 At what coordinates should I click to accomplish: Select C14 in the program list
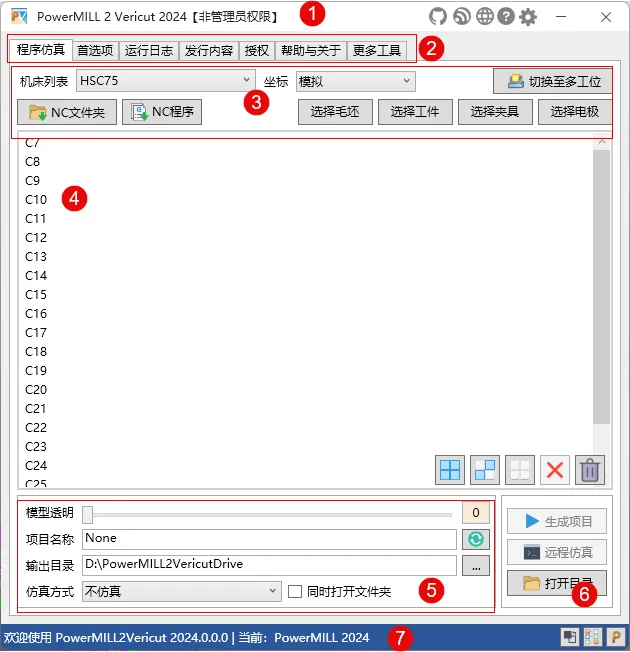coord(36,276)
